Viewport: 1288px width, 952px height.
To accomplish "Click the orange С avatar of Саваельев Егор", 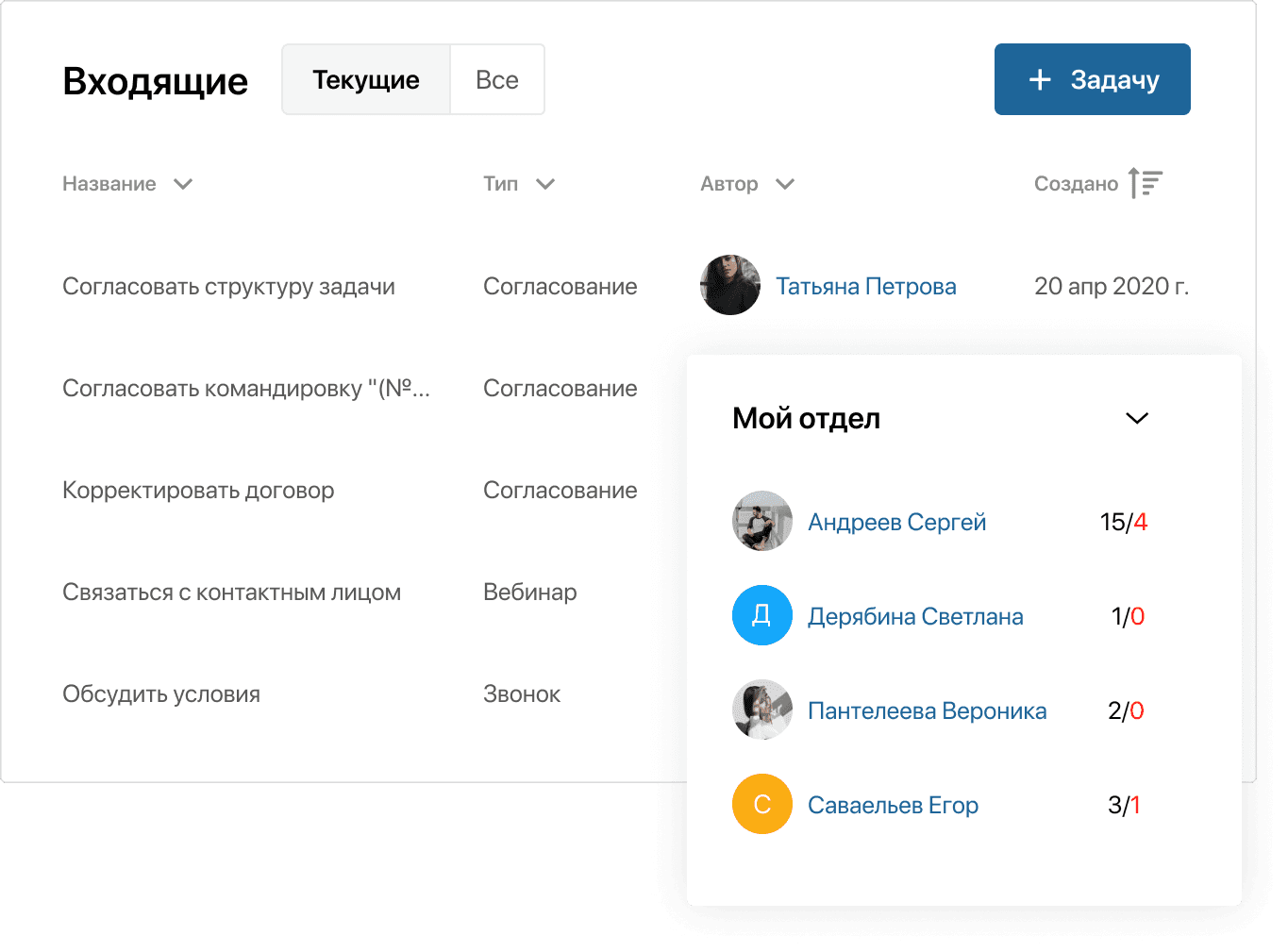I will 762,804.
